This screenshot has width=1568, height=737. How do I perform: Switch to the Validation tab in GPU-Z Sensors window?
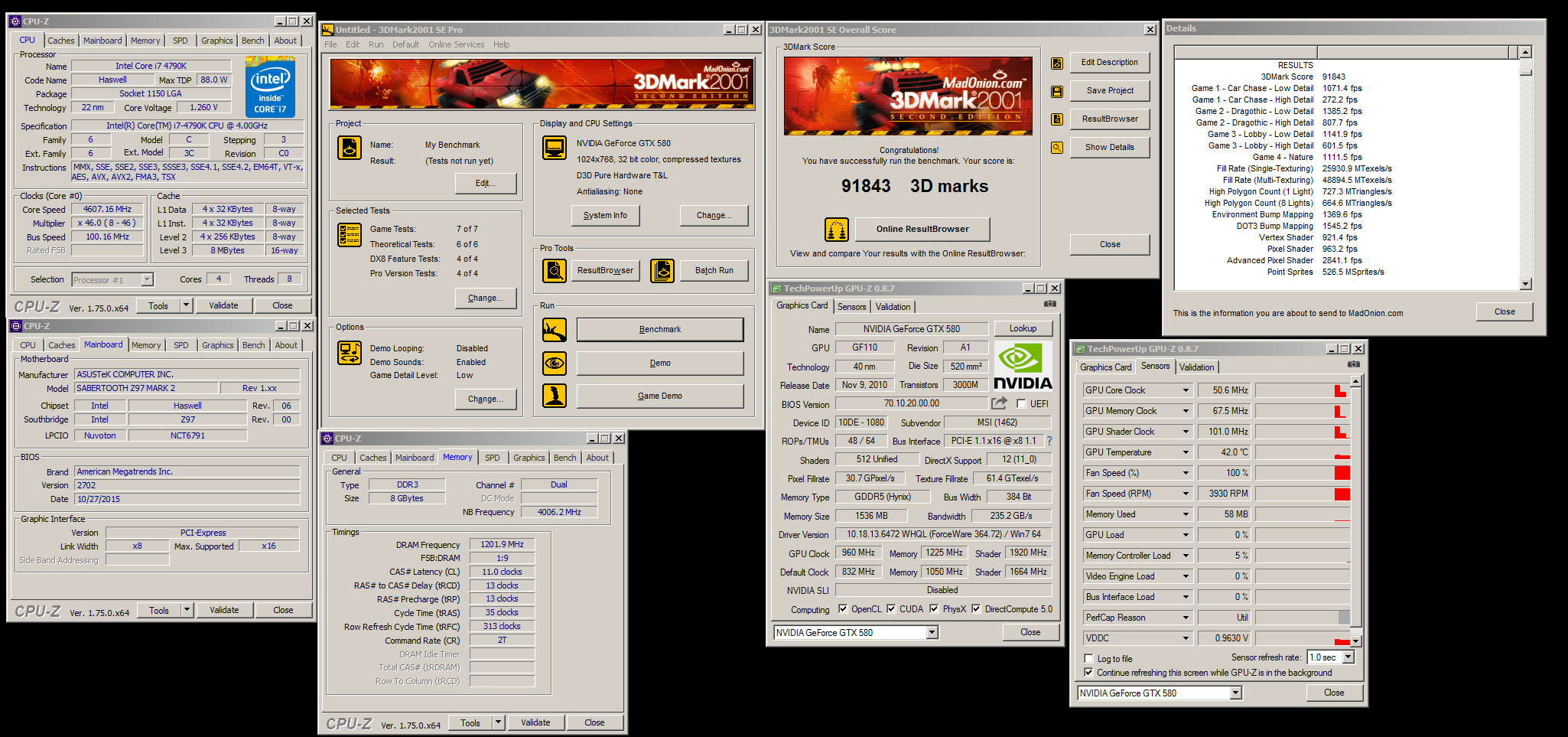pyautogui.click(x=1197, y=367)
